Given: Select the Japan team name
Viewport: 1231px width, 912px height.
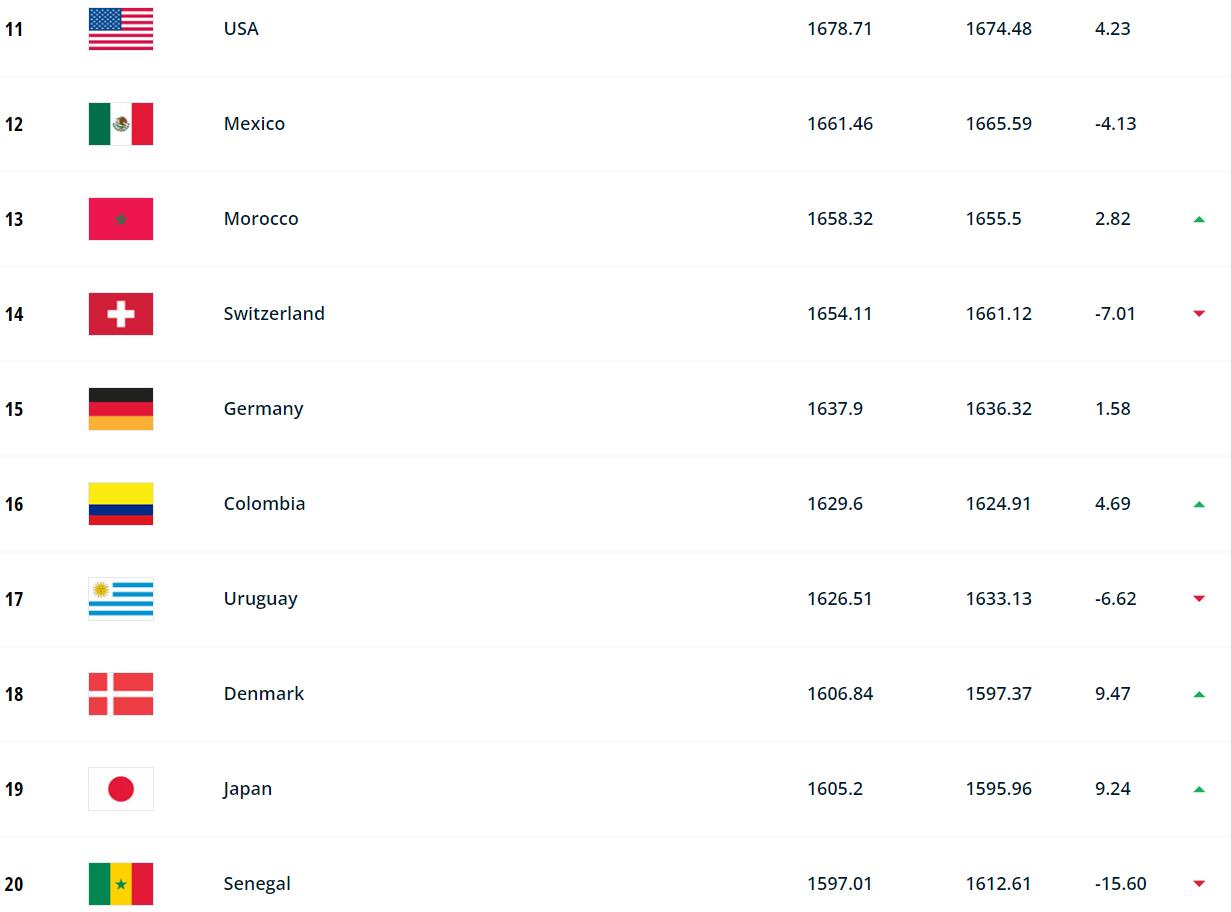Looking at the screenshot, I should coord(247,789).
